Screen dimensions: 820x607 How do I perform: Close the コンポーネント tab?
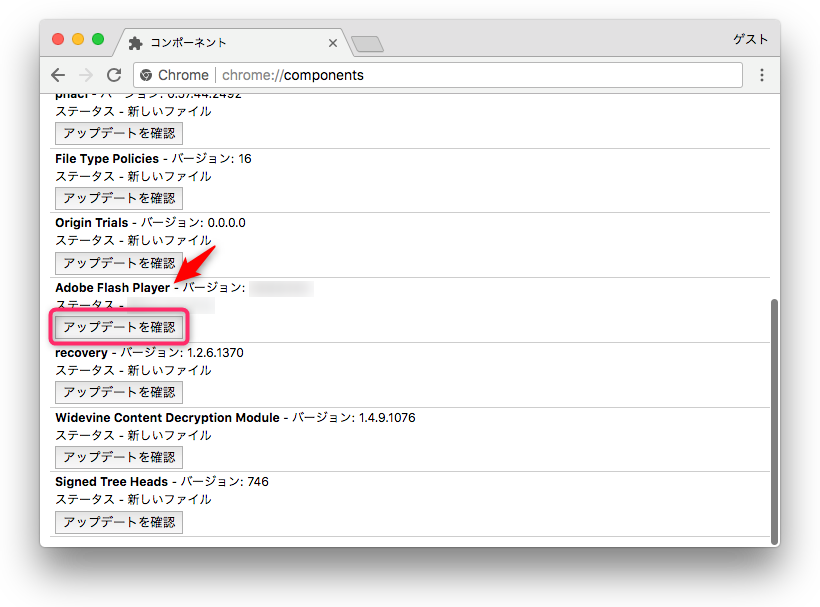(333, 43)
